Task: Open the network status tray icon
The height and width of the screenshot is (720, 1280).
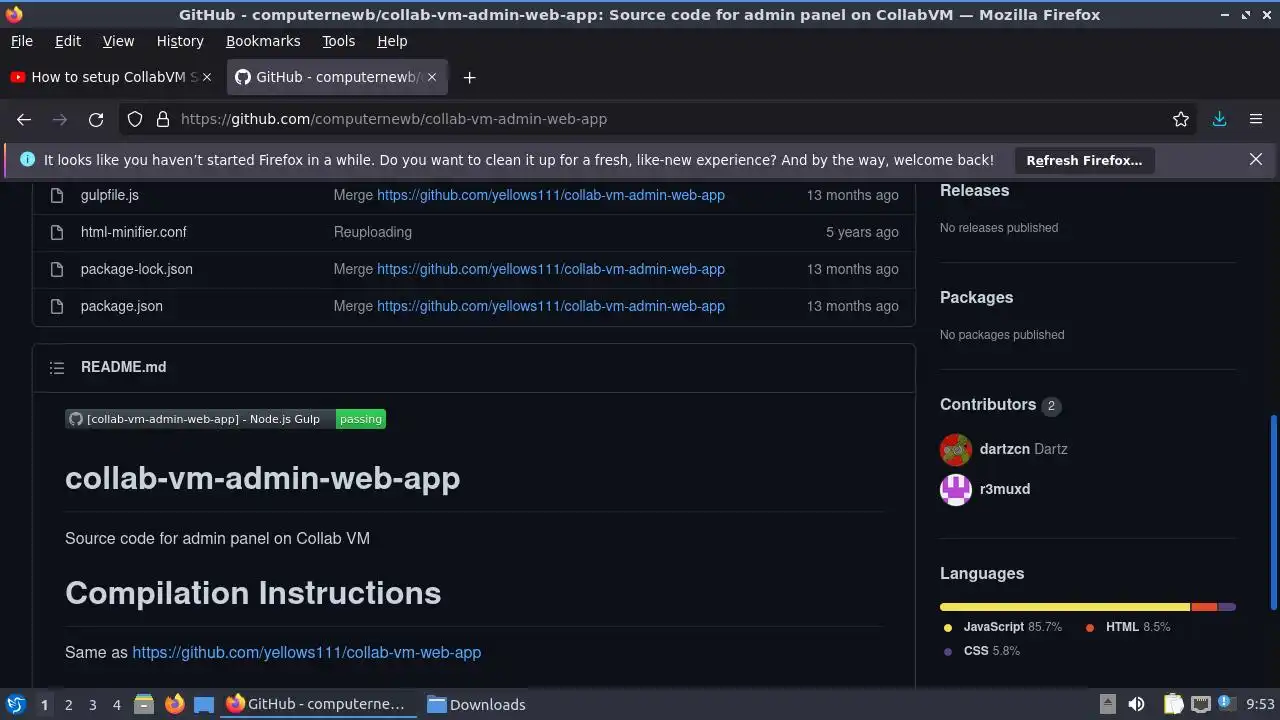Action: [1201, 704]
